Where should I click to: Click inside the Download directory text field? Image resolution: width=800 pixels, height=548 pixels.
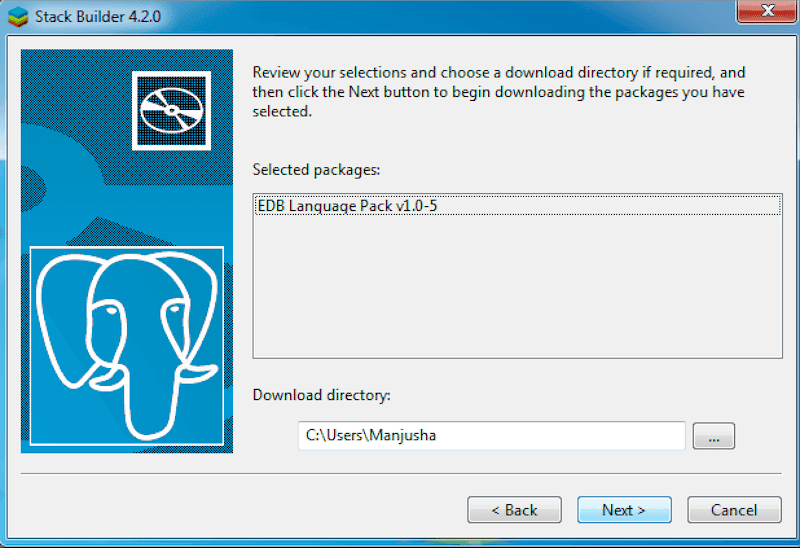pyautogui.click(x=490, y=436)
